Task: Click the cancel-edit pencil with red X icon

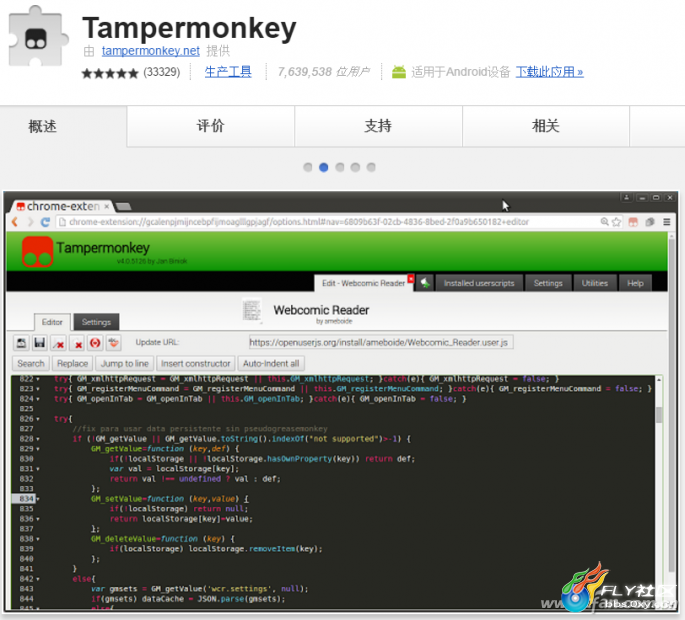Action: click(59, 343)
